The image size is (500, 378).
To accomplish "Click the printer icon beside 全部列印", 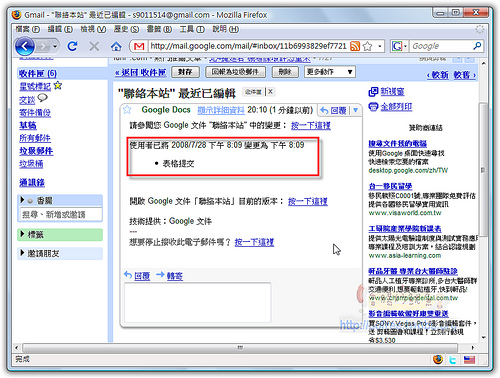I will pyautogui.click(x=373, y=107).
